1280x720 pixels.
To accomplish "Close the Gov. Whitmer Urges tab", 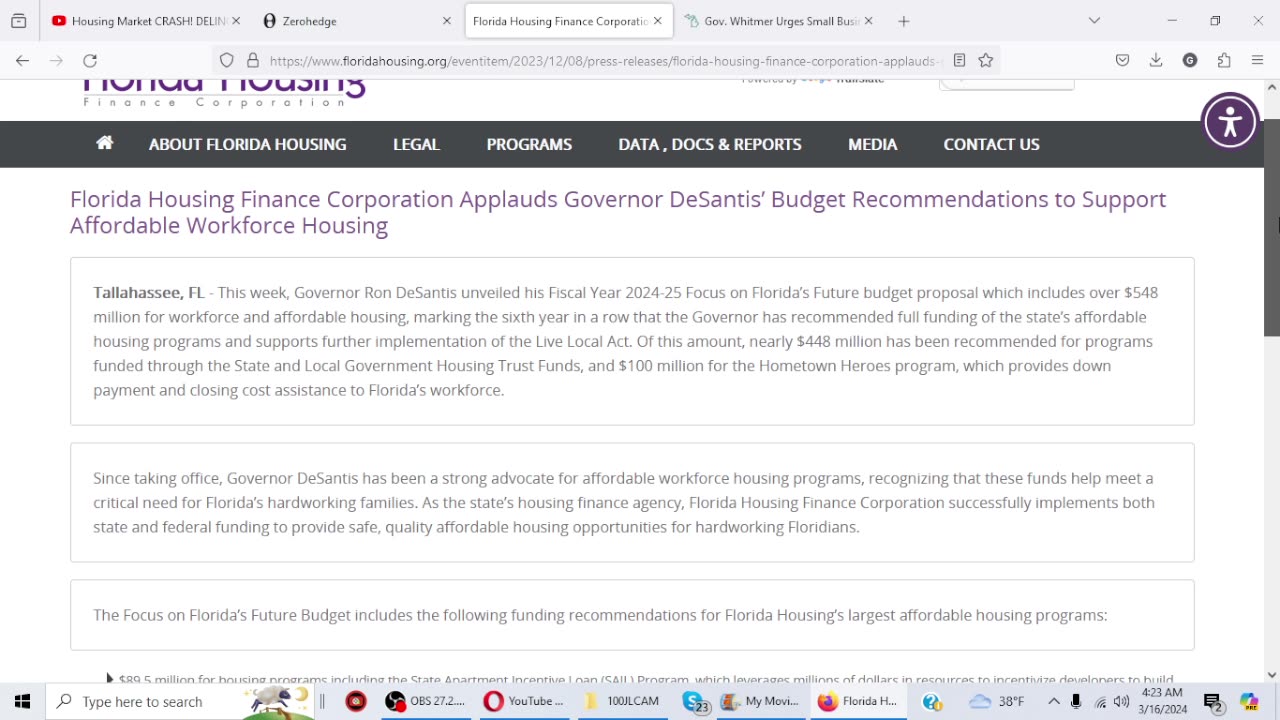I will [868, 21].
